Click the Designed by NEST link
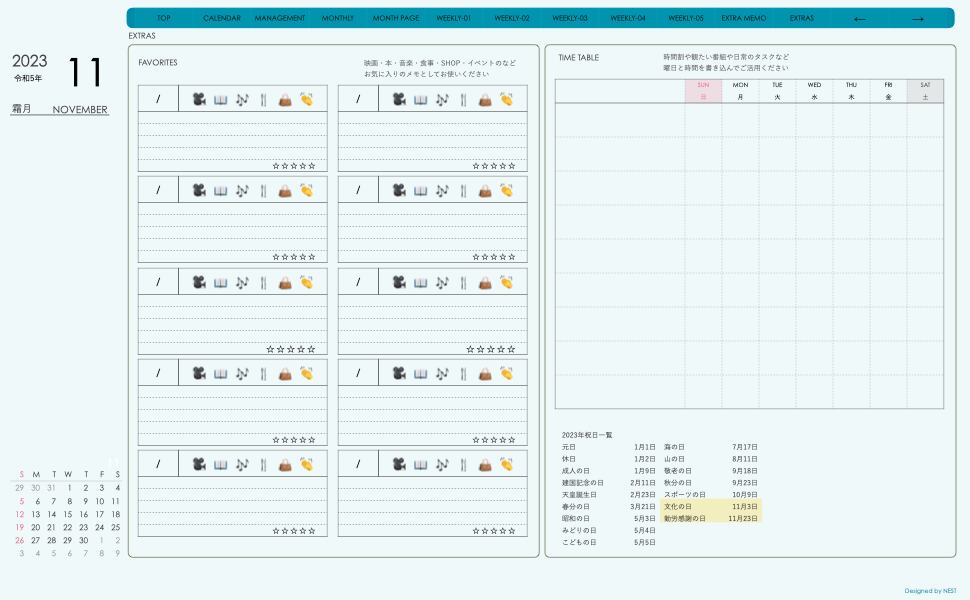 [x=930, y=591]
